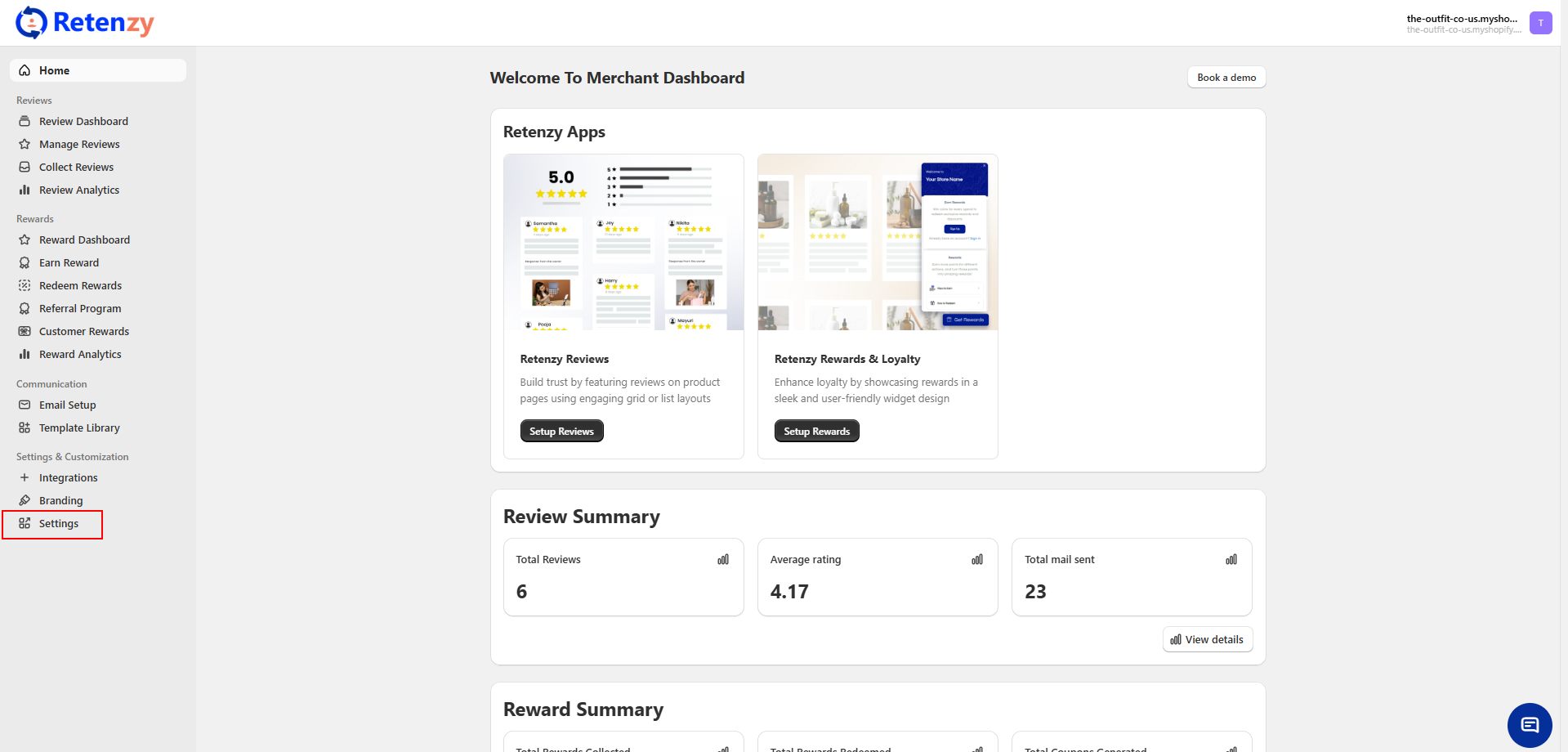Image resolution: width=1568 pixels, height=752 pixels.
Task: Navigate to Reward Dashboard
Action: point(98,239)
